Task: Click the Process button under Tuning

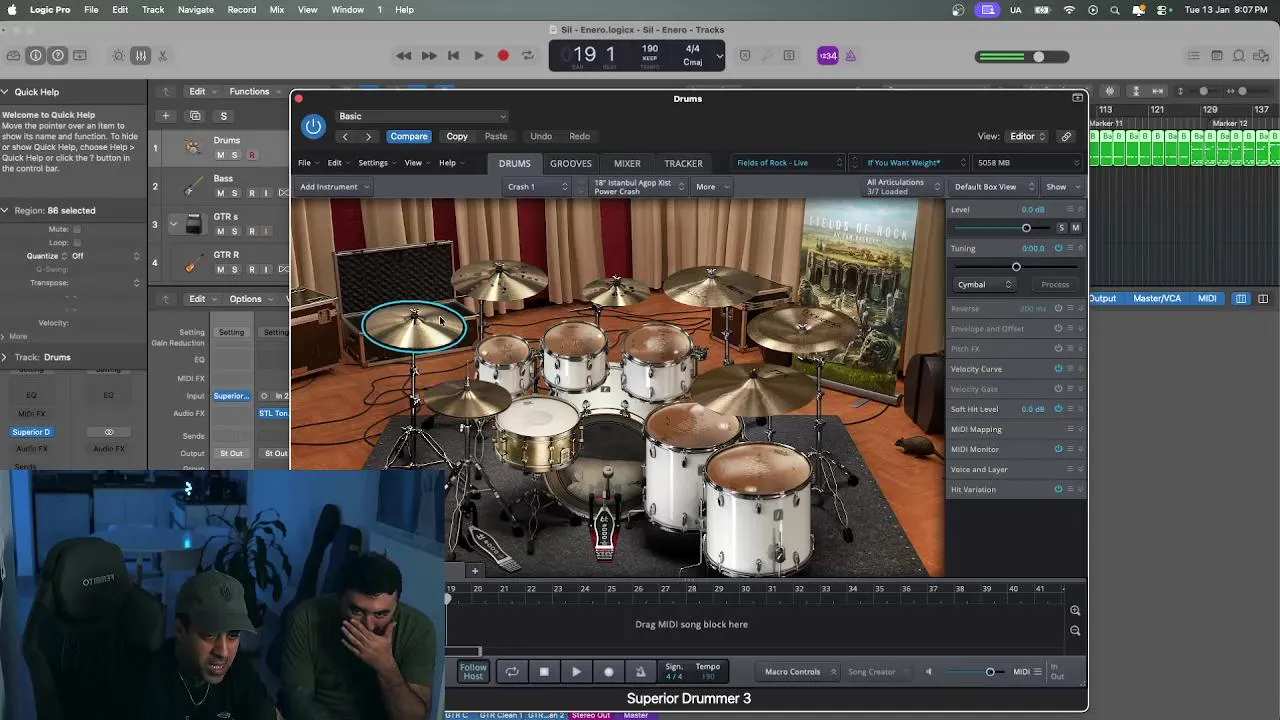Action: tap(1055, 285)
